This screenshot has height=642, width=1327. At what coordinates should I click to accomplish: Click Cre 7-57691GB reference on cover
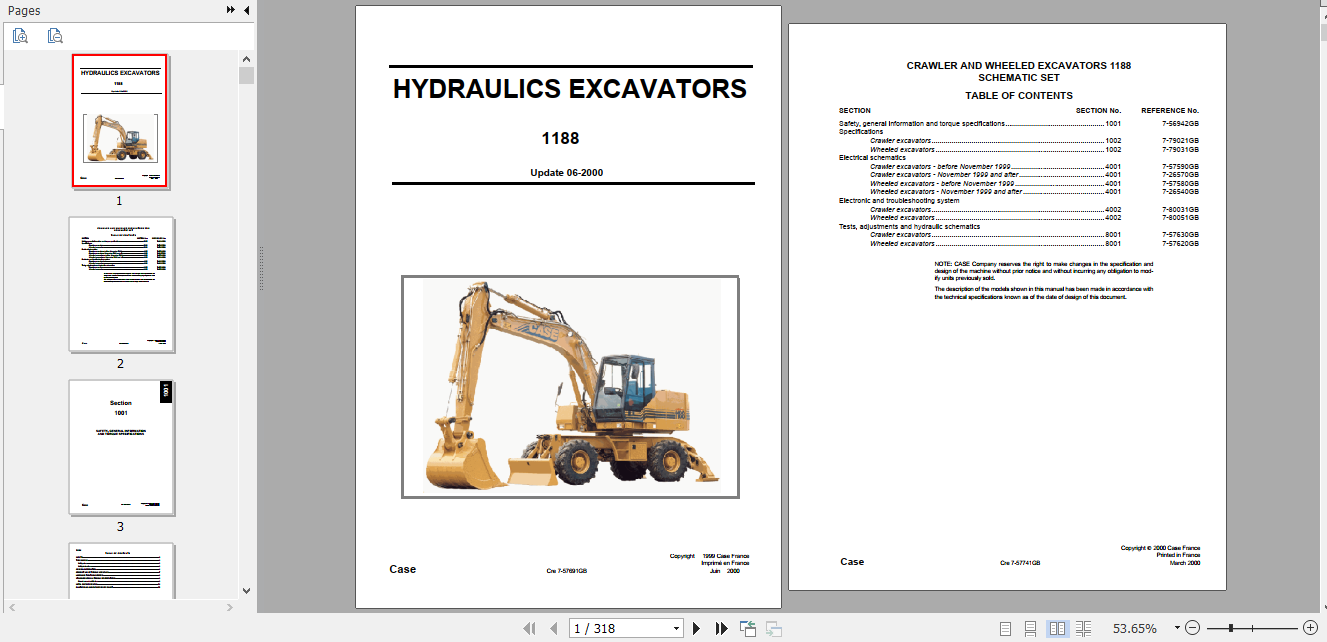coord(567,570)
